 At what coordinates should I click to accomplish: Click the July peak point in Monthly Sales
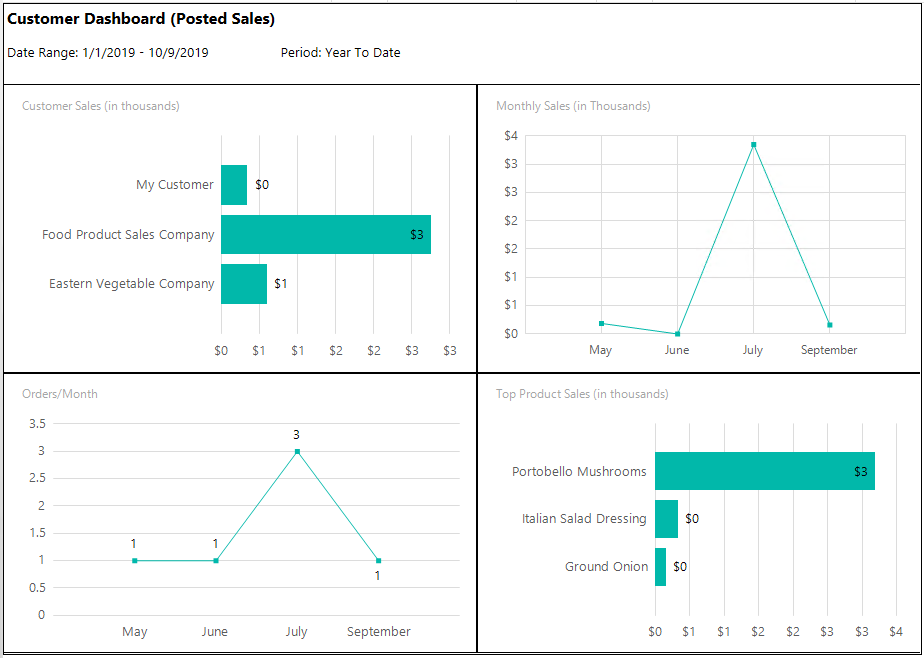point(753,144)
